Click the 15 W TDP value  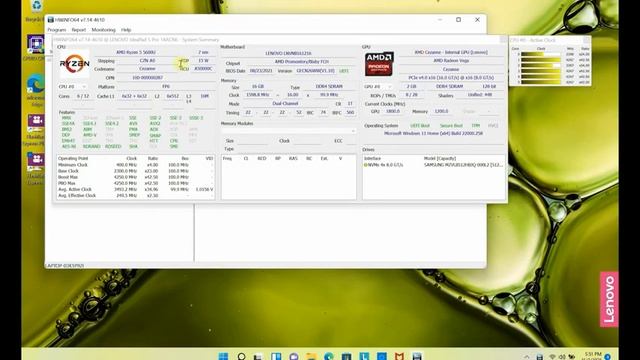(203, 60)
